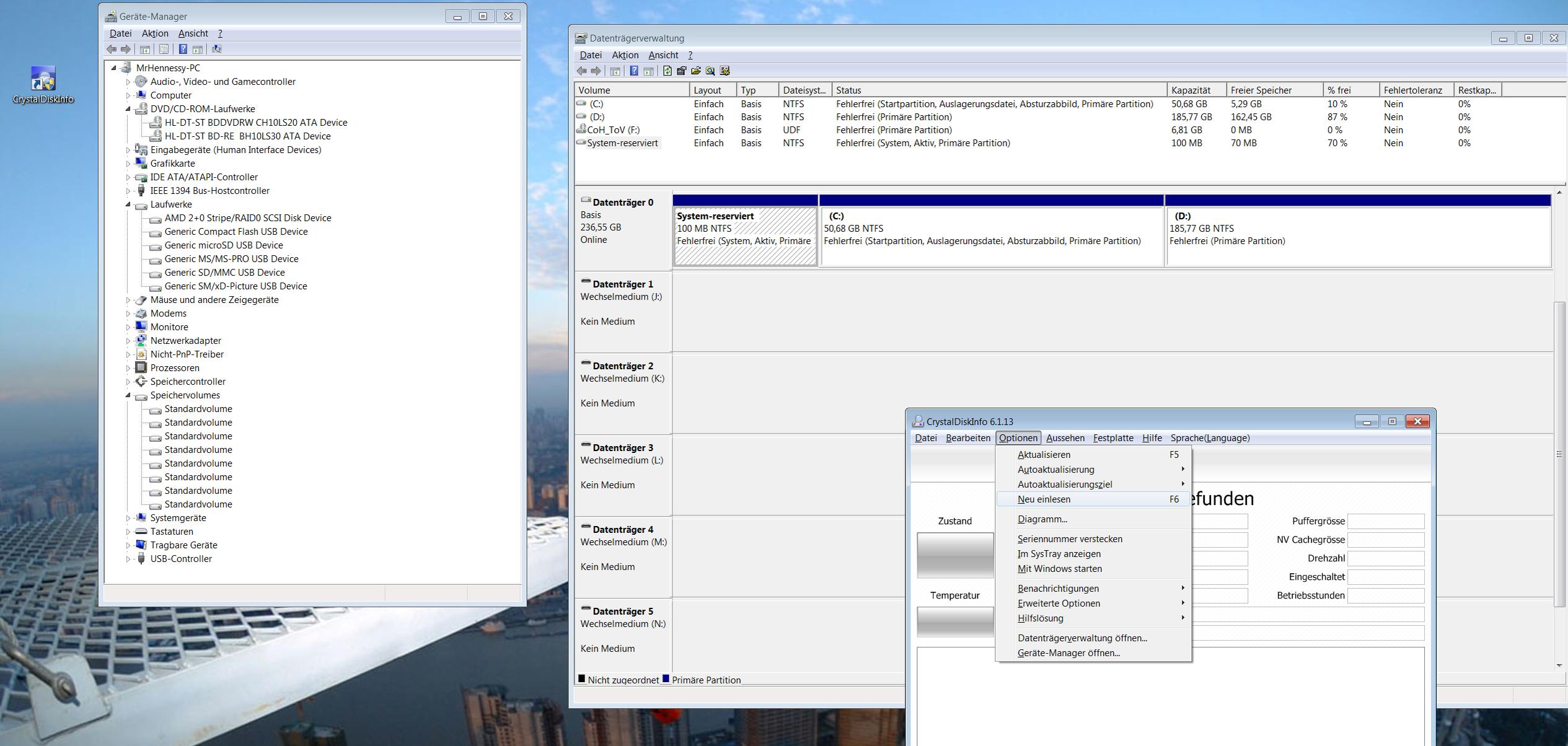Click the gray Zustand status bar
The height and width of the screenshot is (746, 1568).
coord(954,555)
